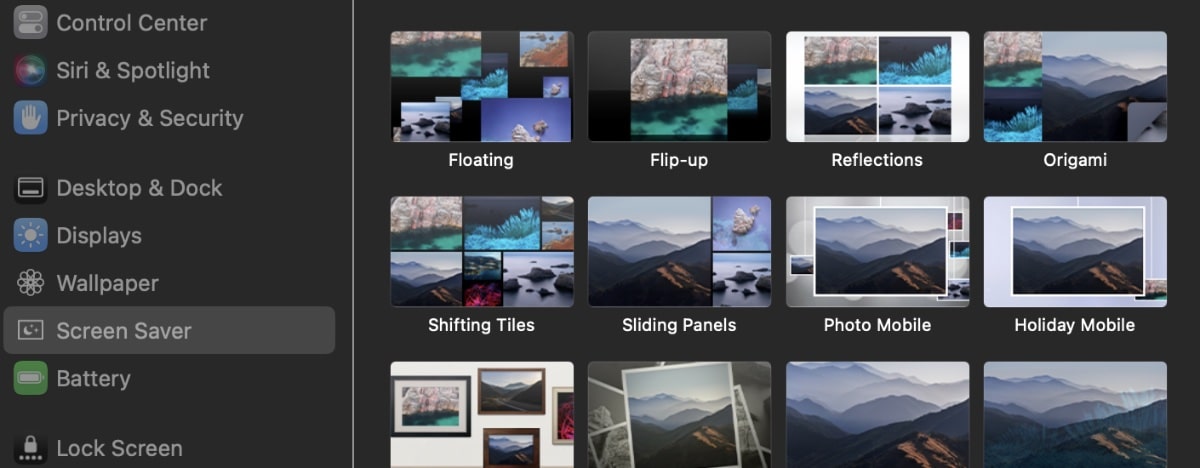The image size is (1200, 468).
Task: Click the Screen Saver sidebar icon
Action: click(30, 331)
